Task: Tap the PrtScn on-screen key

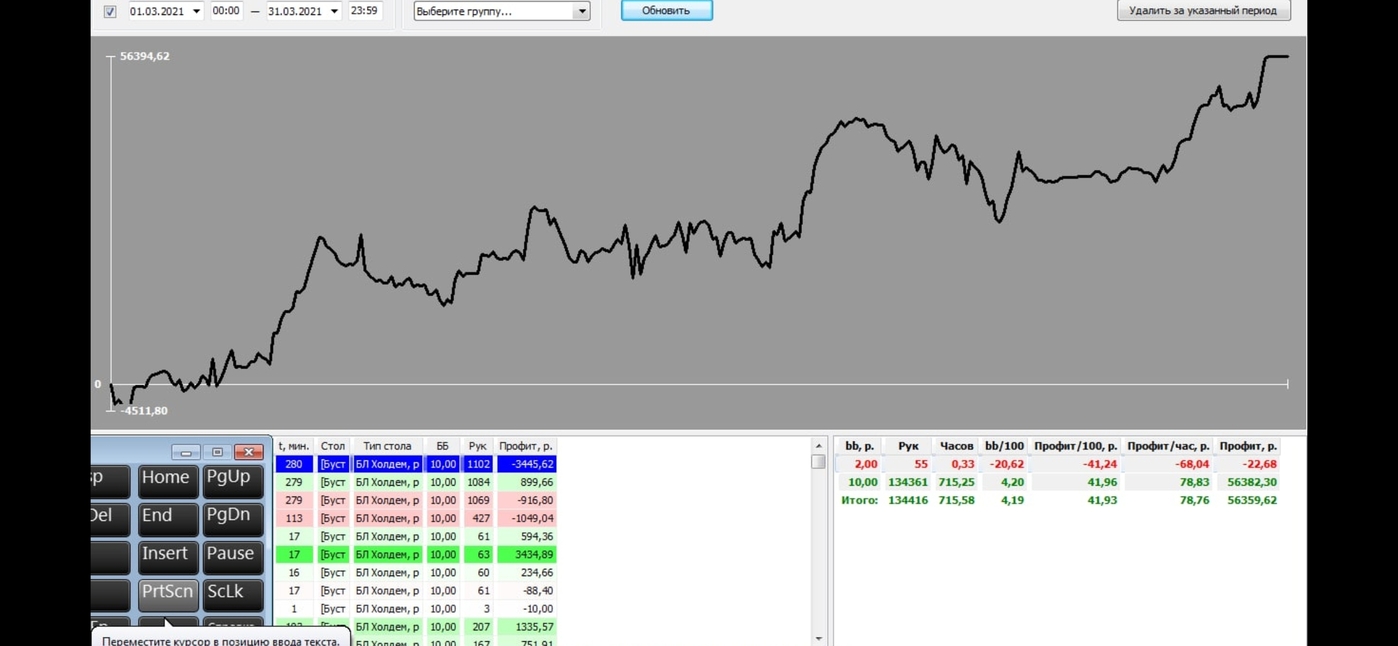Action: [x=167, y=594]
